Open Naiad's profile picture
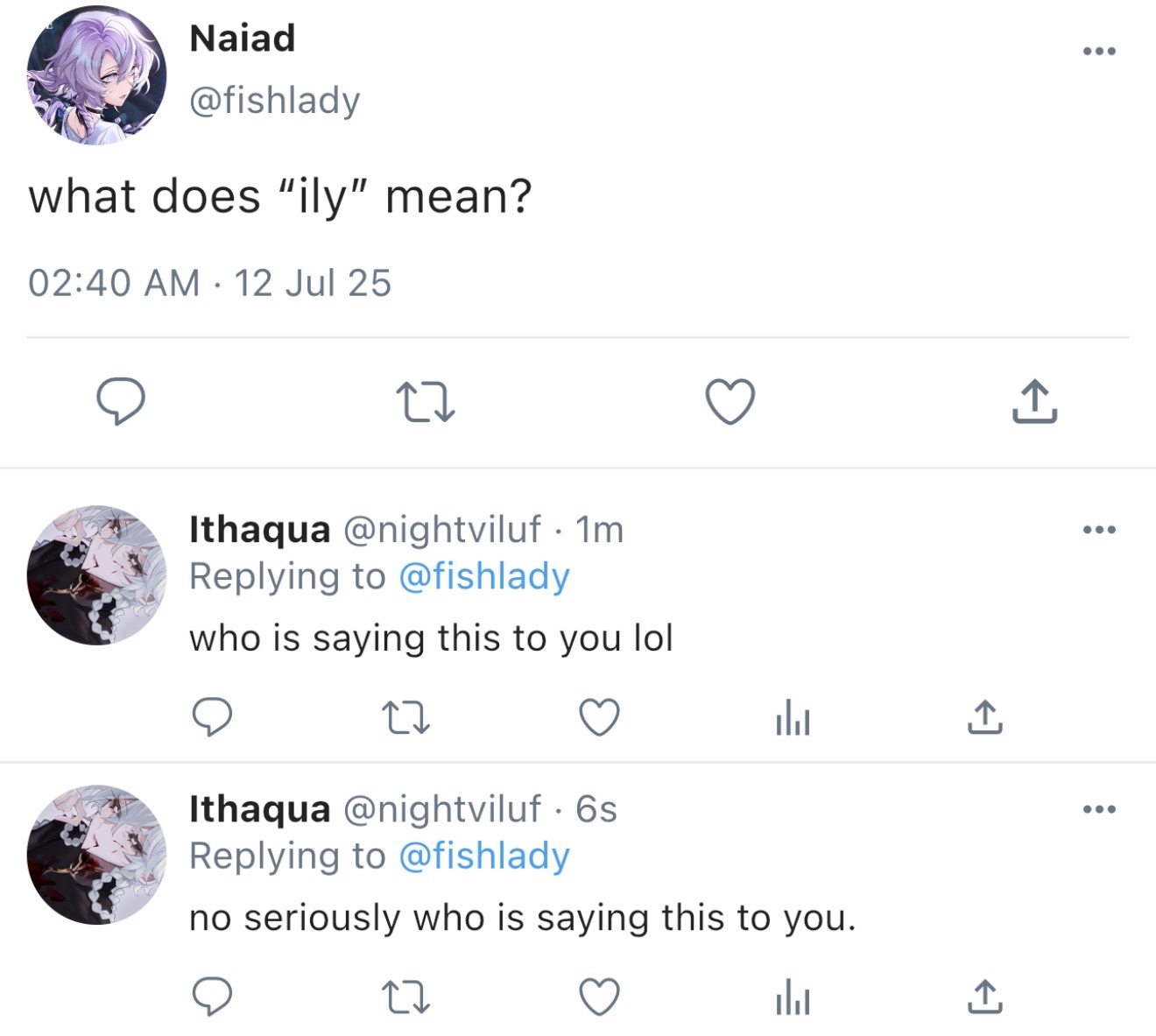The width and height of the screenshot is (1156, 1036). tap(96, 75)
